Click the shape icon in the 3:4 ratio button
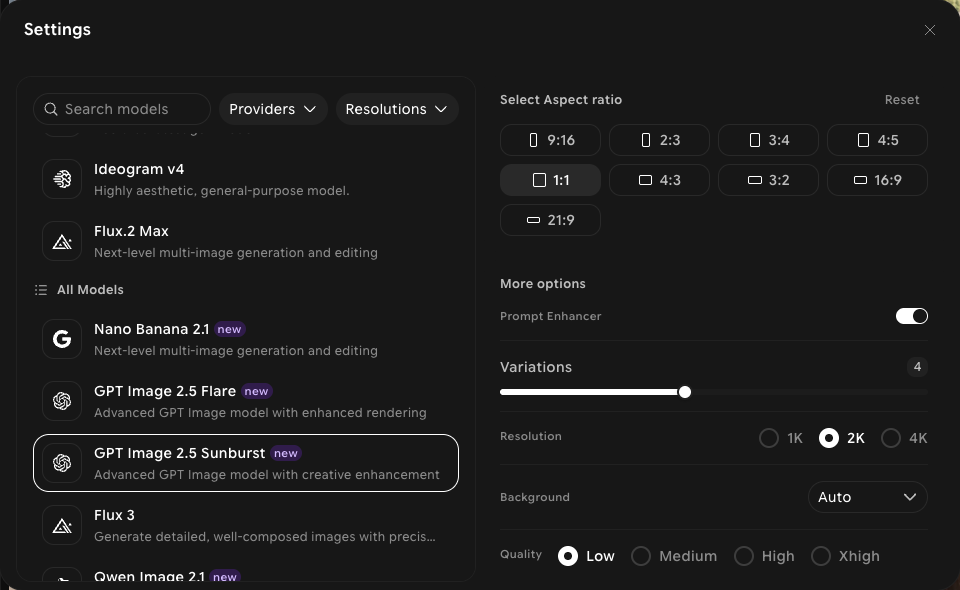Viewport: 960px width, 590px height. click(x=754, y=140)
